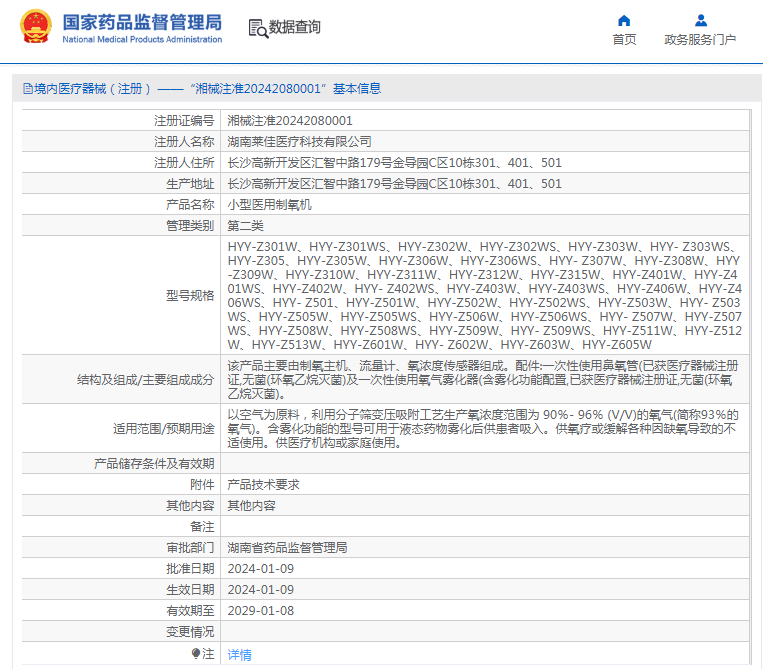Click the 数据查询 magnifier document icon
Viewport: 763px width, 669px height.
click(258, 28)
